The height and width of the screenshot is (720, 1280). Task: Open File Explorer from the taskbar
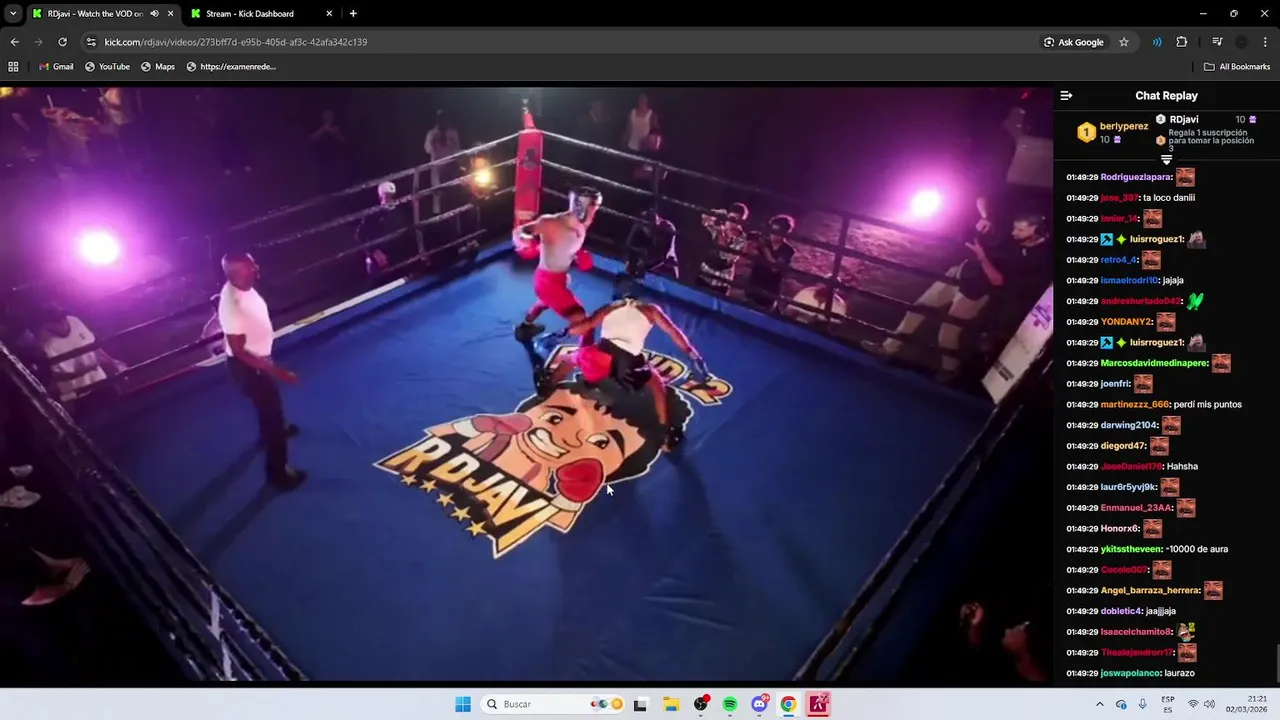pyautogui.click(x=671, y=704)
